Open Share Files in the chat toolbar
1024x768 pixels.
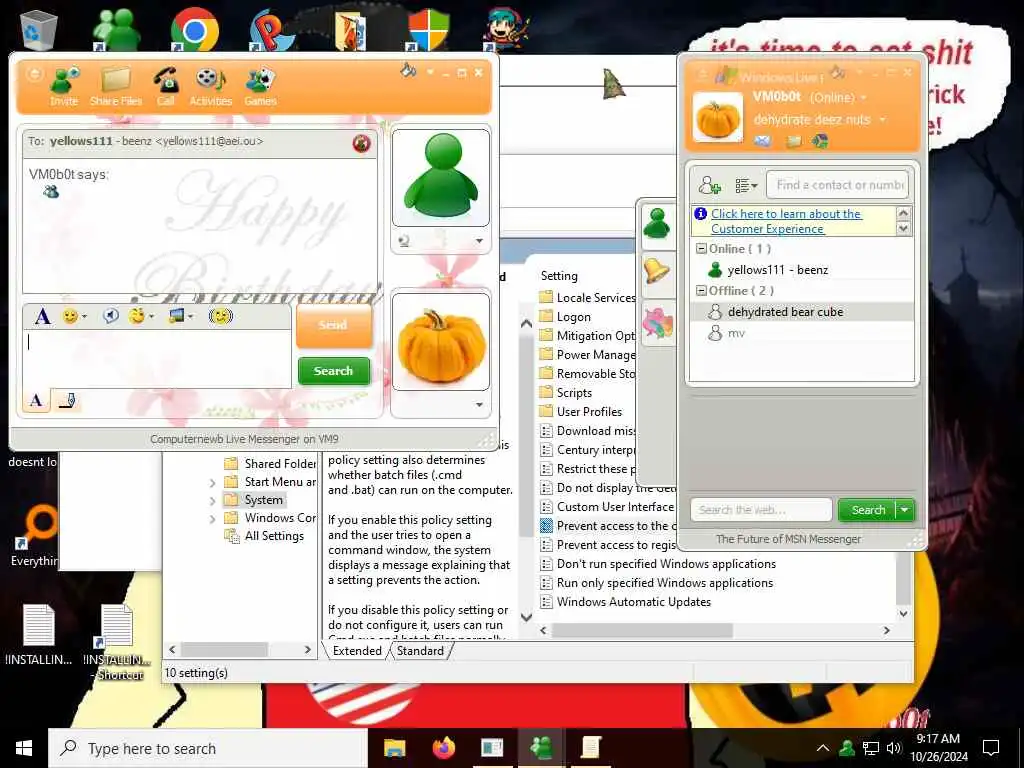116,87
